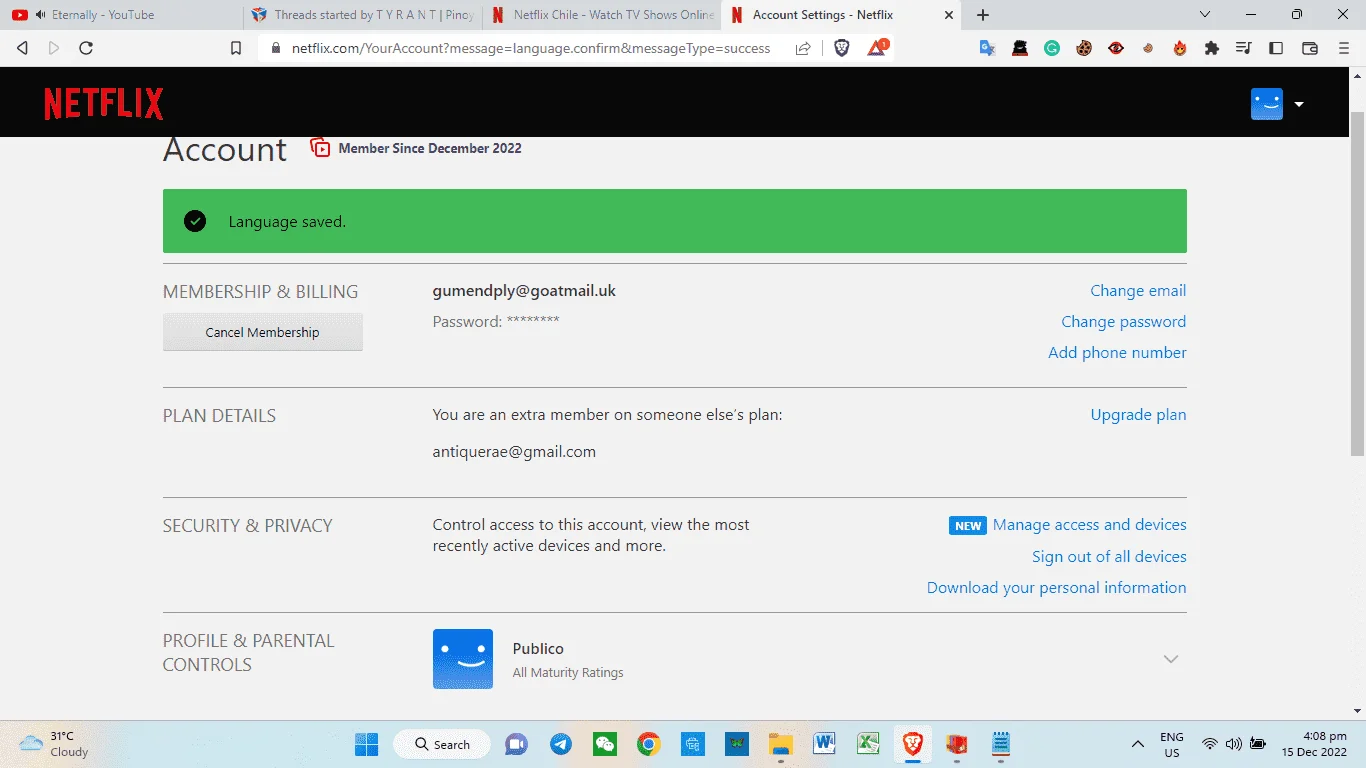This screenshot has width=1366, height=768.
Task: Select Add phone number link
Action: coord(1117,353)
